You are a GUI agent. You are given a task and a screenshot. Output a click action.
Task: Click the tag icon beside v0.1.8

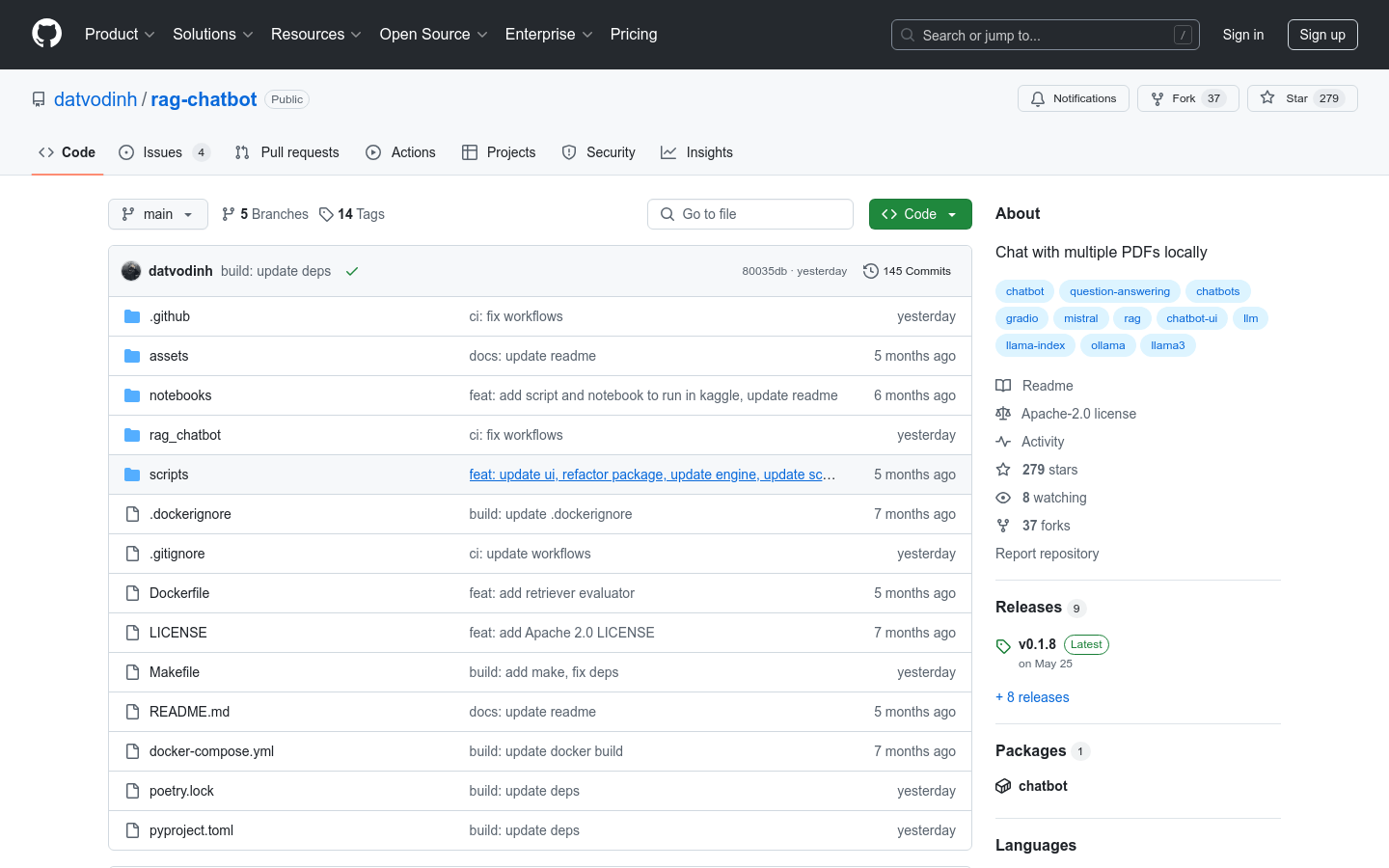(1003, 646)
